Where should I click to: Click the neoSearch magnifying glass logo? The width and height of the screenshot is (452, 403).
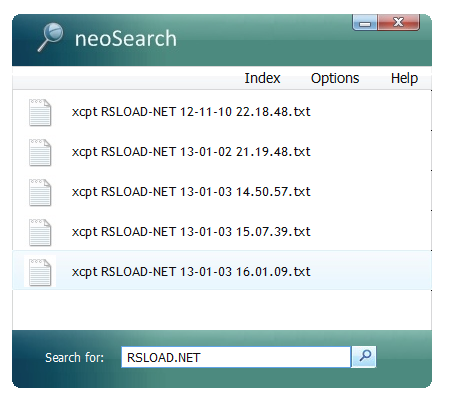[50, 37]
